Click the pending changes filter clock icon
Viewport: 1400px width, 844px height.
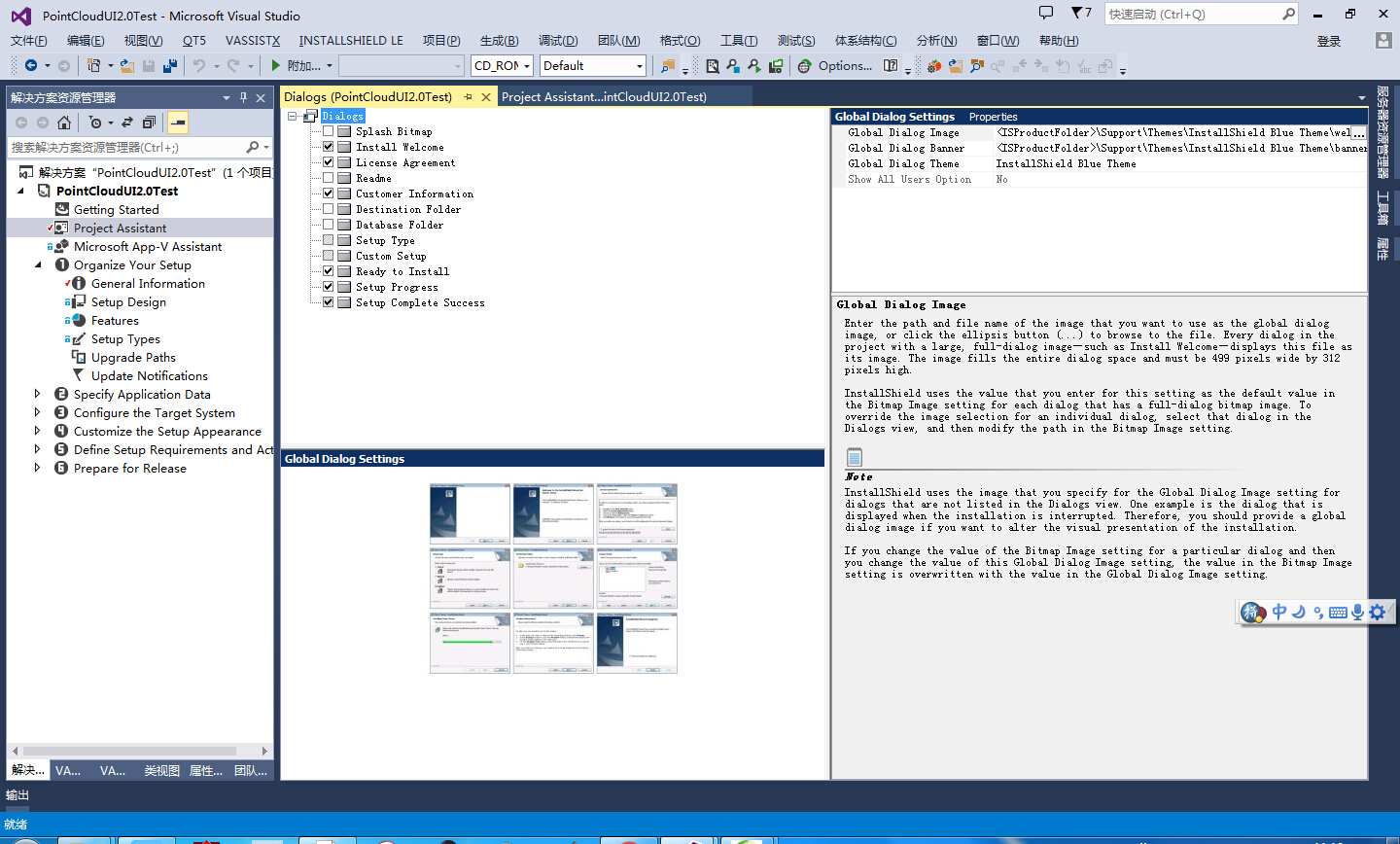pyautogui.click(x=95, y=123)
